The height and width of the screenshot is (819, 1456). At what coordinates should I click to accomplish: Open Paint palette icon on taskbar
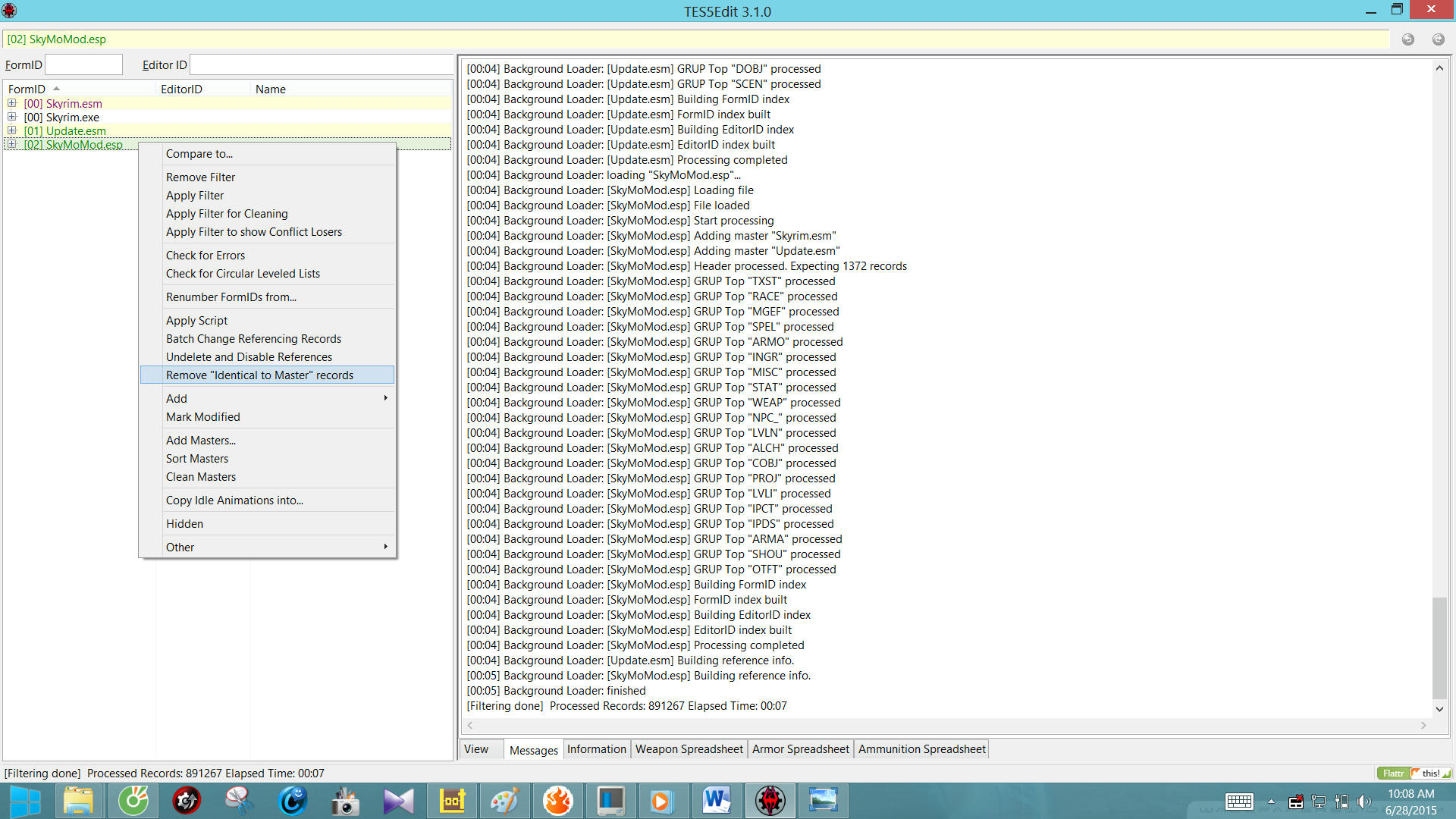pos(505,801)
